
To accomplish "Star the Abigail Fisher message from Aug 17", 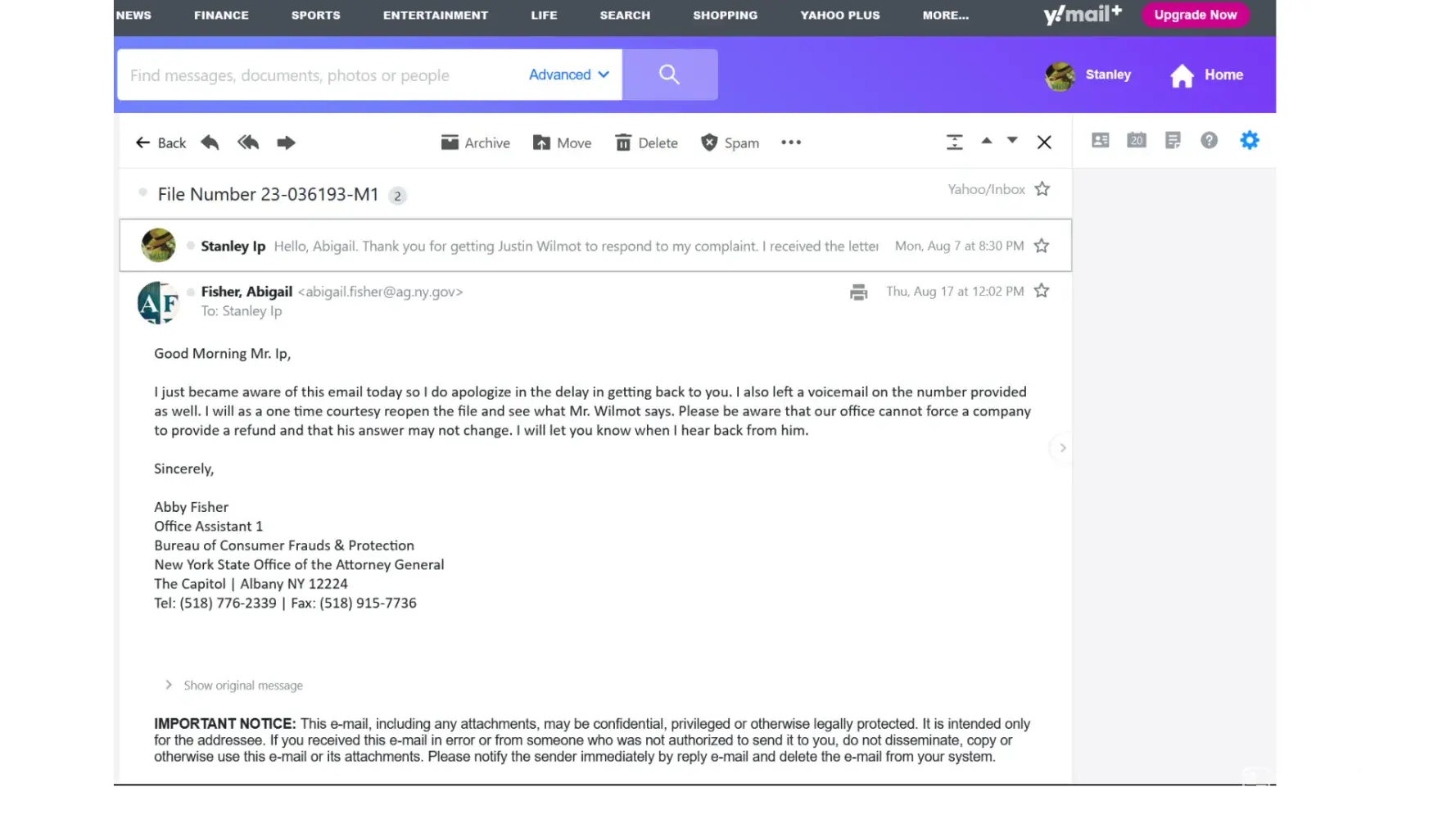I will pyautogui.click(x=1041, y=291).
